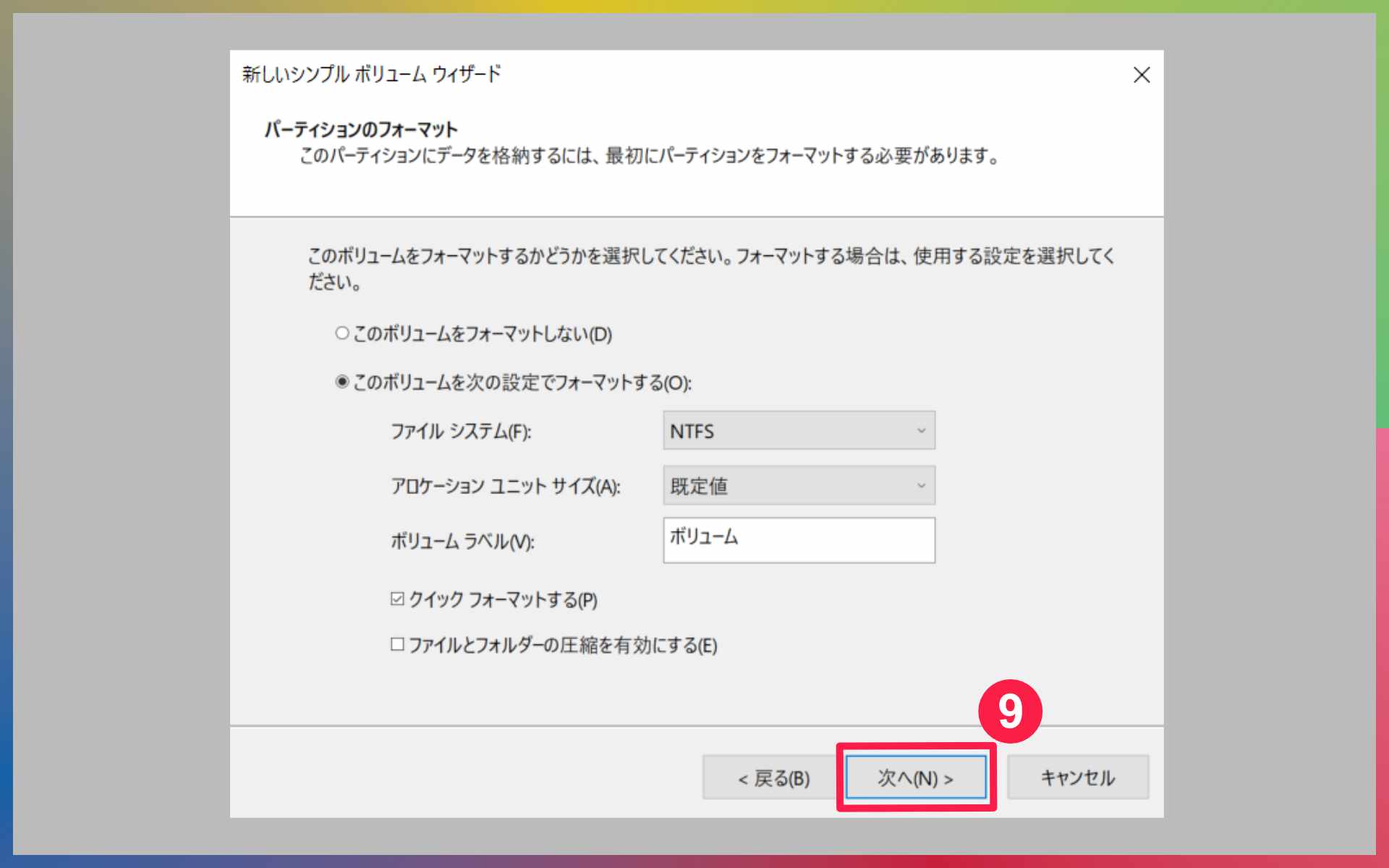Click the allocation unit size chevron
This screenshot has height=868, width=1389.
coord(921,486)
